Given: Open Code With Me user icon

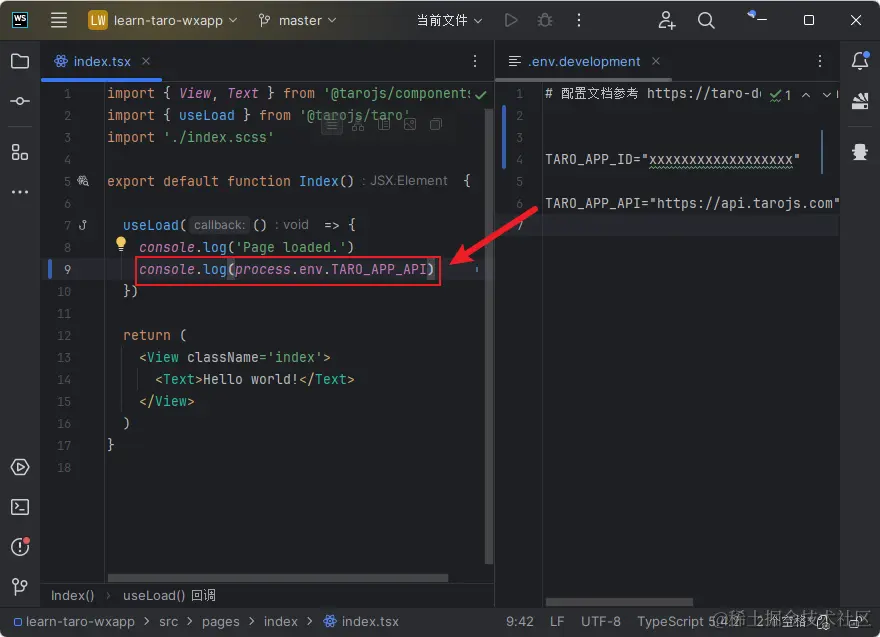Looking at the screenshot, I should (666, 20).
